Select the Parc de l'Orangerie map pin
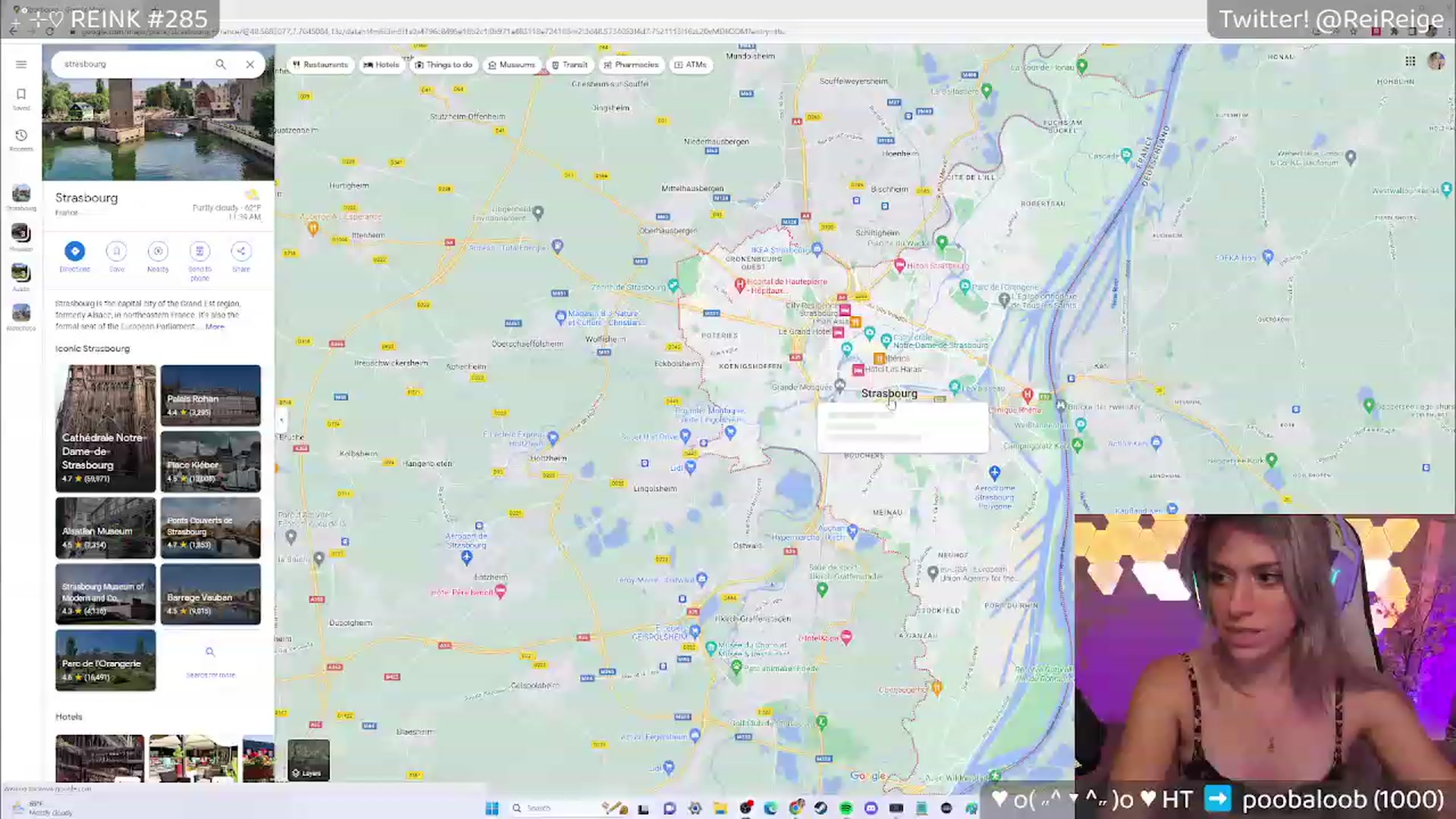 click(x=965, y=287)
